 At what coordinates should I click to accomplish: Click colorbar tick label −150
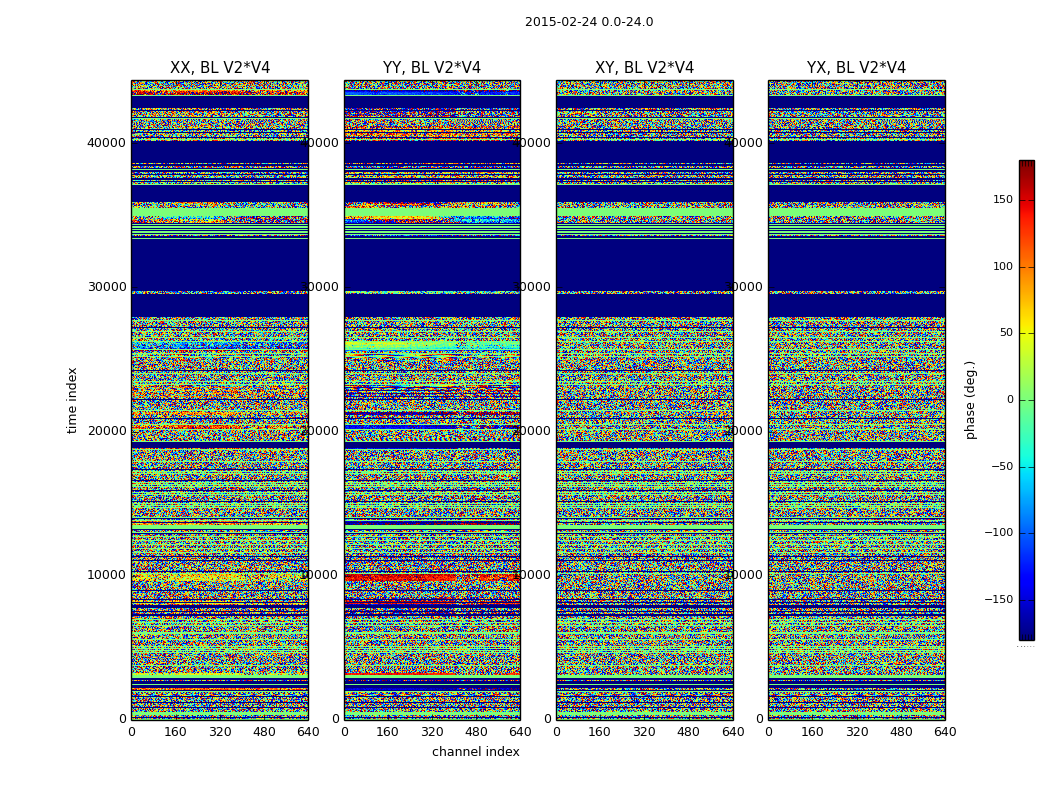click(998, 599)
